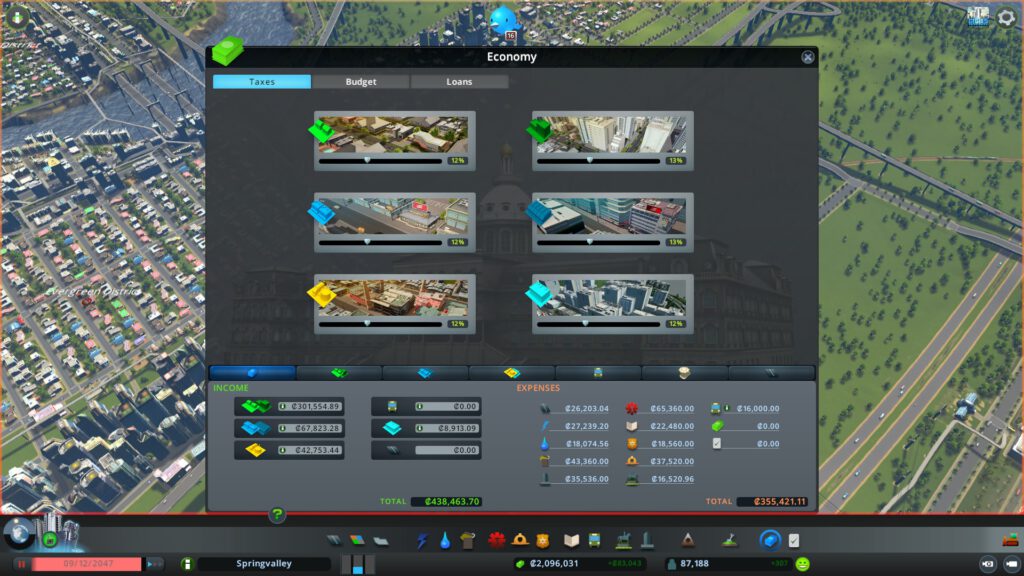Select the blue commercial breakdown tab
Screen dimensions: 1024x576
[x=425, y=373]
